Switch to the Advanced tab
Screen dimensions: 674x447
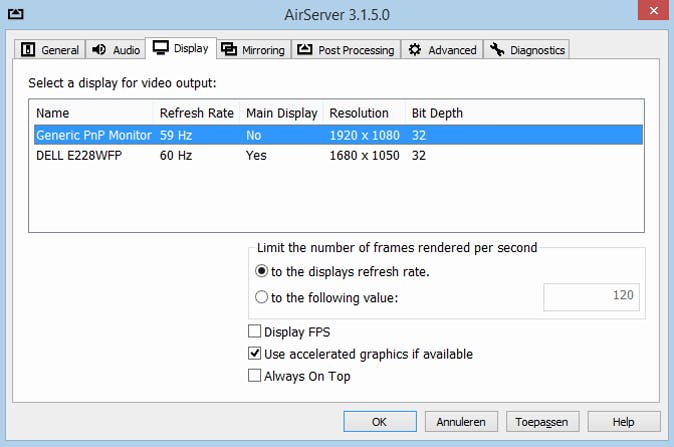pyautogui.click(x=442, y=49)
